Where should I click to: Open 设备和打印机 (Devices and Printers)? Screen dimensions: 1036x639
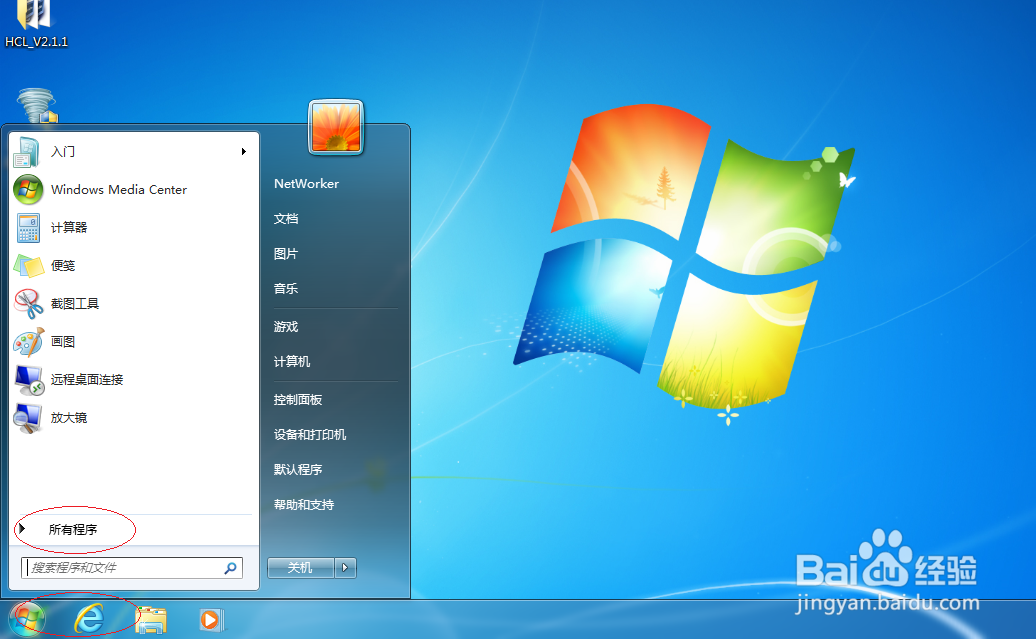tap(310, 435)
